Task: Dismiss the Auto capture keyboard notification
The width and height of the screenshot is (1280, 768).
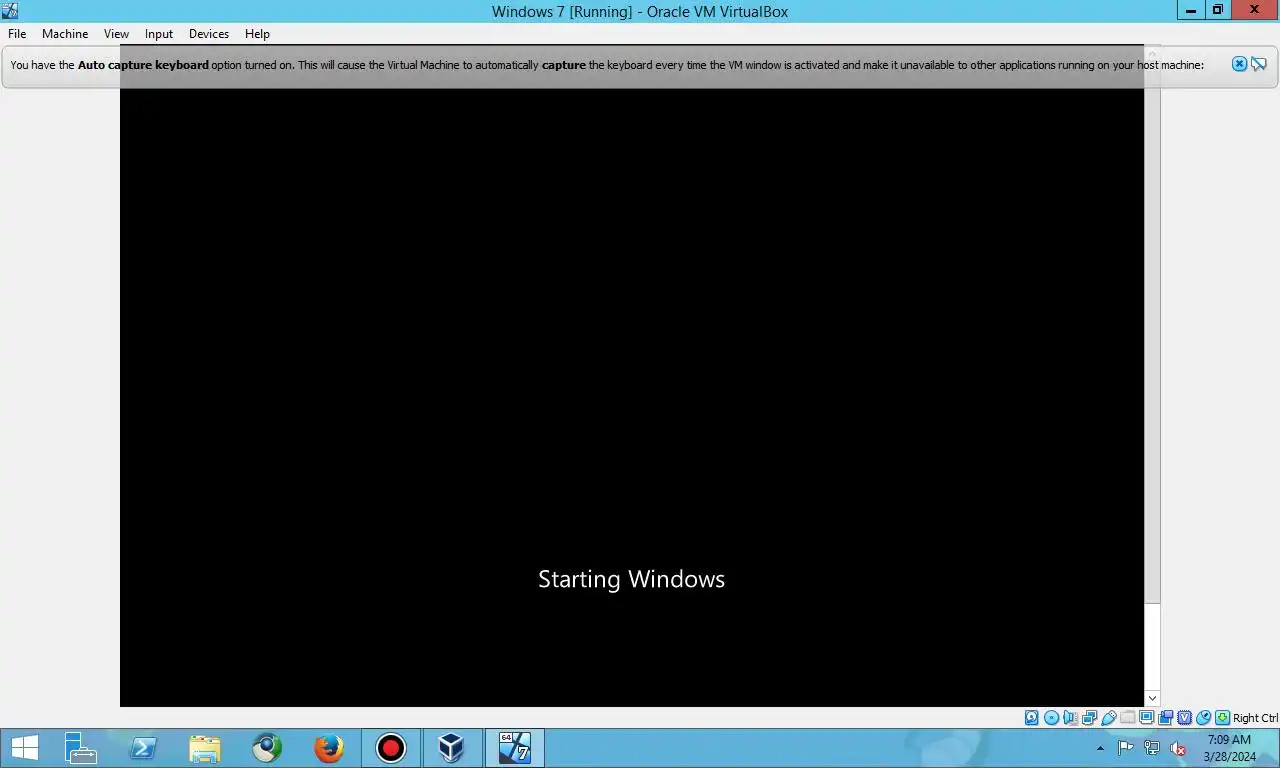Action: tap(1239, 64)
